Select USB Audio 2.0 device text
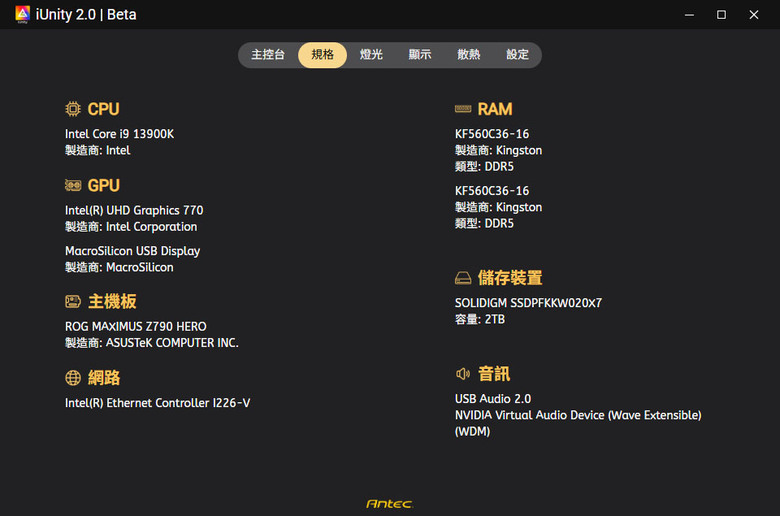Screen dimensions: 780x516 click(492, 399)
